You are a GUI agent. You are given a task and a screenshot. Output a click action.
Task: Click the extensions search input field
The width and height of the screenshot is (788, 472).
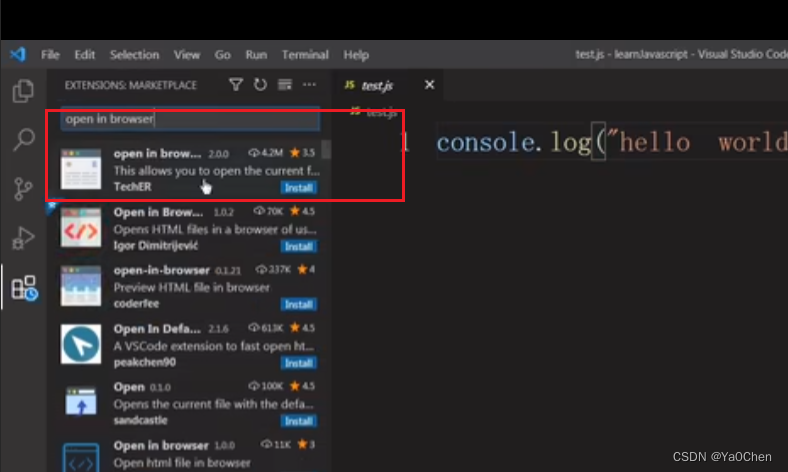[x=190, y=119]
